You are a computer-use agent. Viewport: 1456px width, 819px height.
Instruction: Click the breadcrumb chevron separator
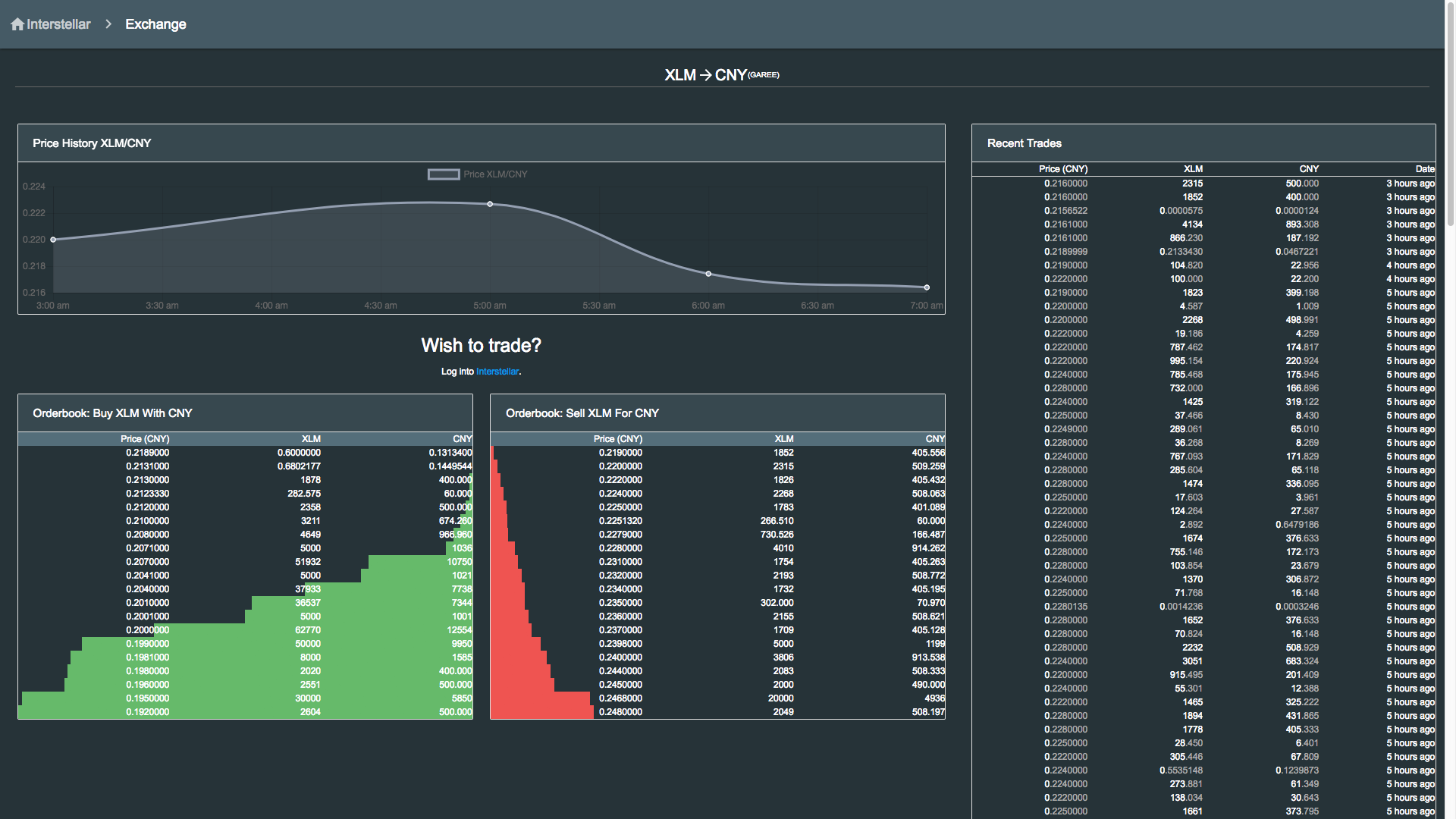tap(108, 24)
